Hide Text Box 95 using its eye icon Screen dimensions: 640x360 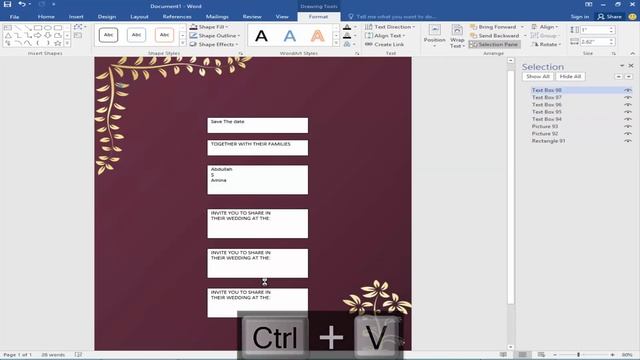click(628, 112)
